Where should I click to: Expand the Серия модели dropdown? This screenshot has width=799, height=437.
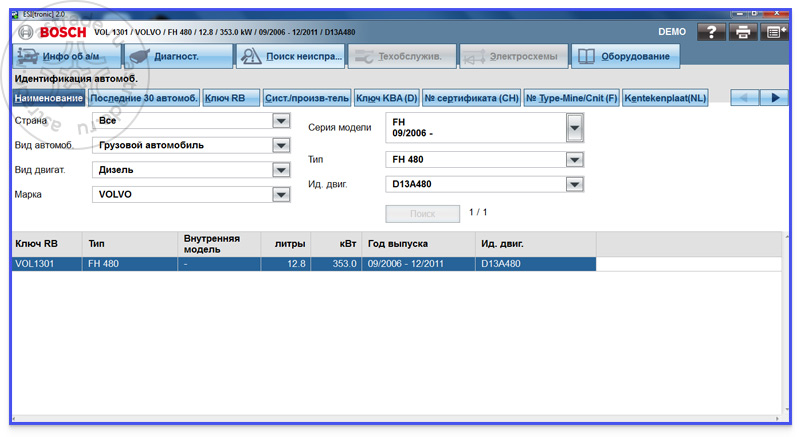tap(575, 127)
